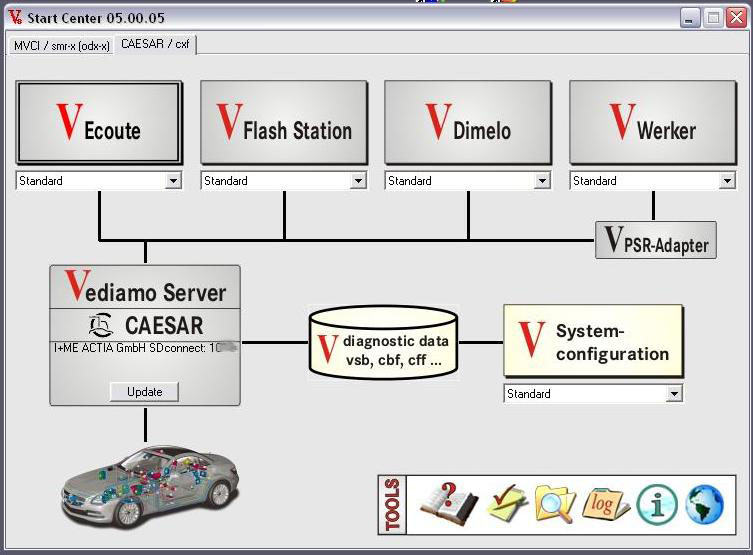Start the Werker application
Screen dimensions: 753x555
coord(653,123)
